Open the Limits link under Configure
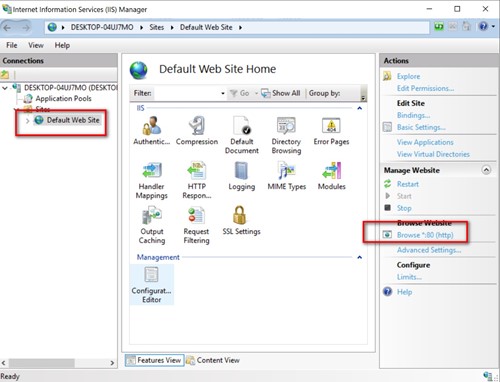 pyautogui.click(x=409, y=277)
